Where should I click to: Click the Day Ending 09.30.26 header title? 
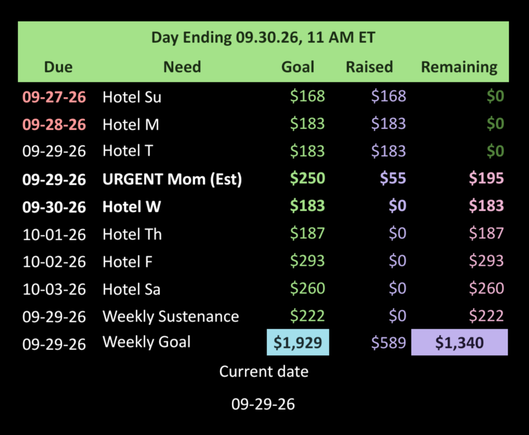(x=263, y=37)
